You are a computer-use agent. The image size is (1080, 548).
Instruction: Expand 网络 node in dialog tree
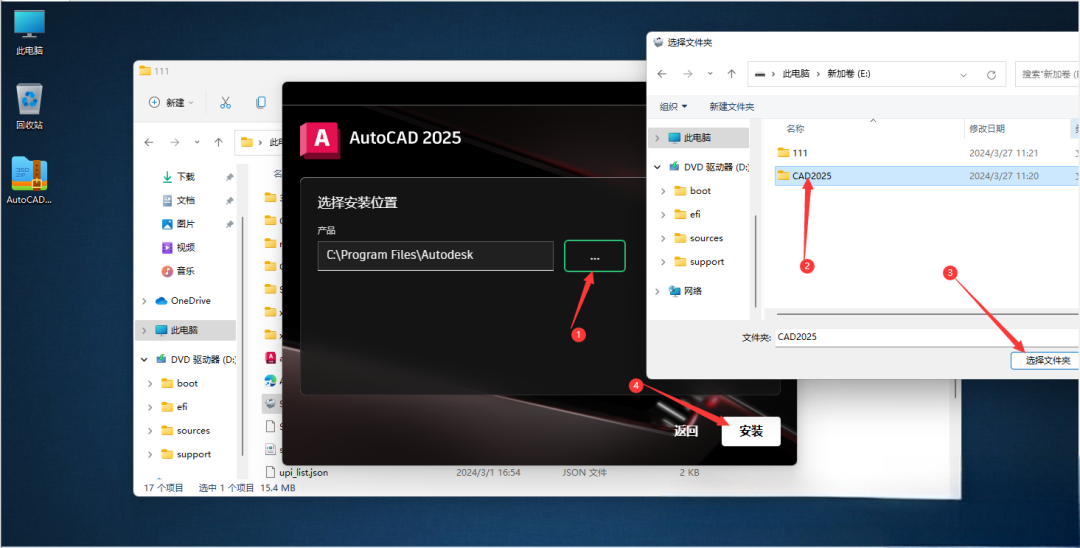(657, 291)
